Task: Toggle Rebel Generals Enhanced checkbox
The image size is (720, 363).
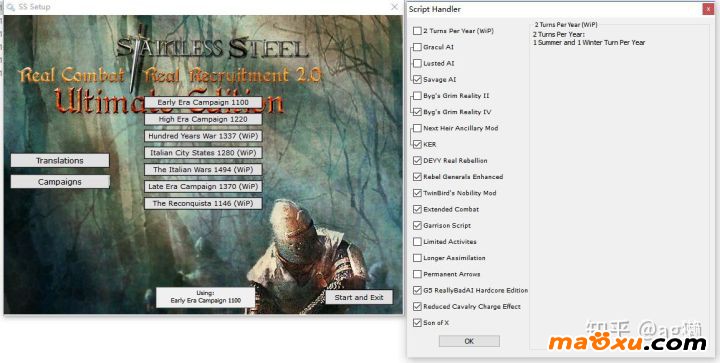Action: click(417, 177)
